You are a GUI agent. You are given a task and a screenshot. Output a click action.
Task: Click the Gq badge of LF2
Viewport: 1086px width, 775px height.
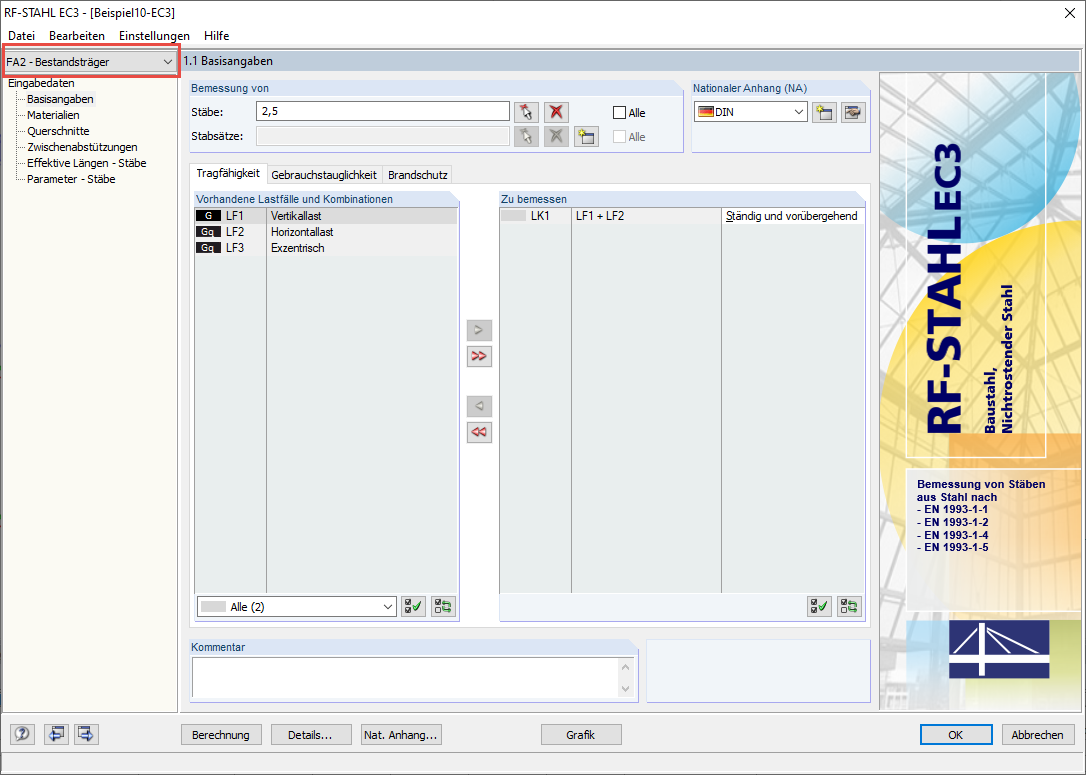click(208, 232)
